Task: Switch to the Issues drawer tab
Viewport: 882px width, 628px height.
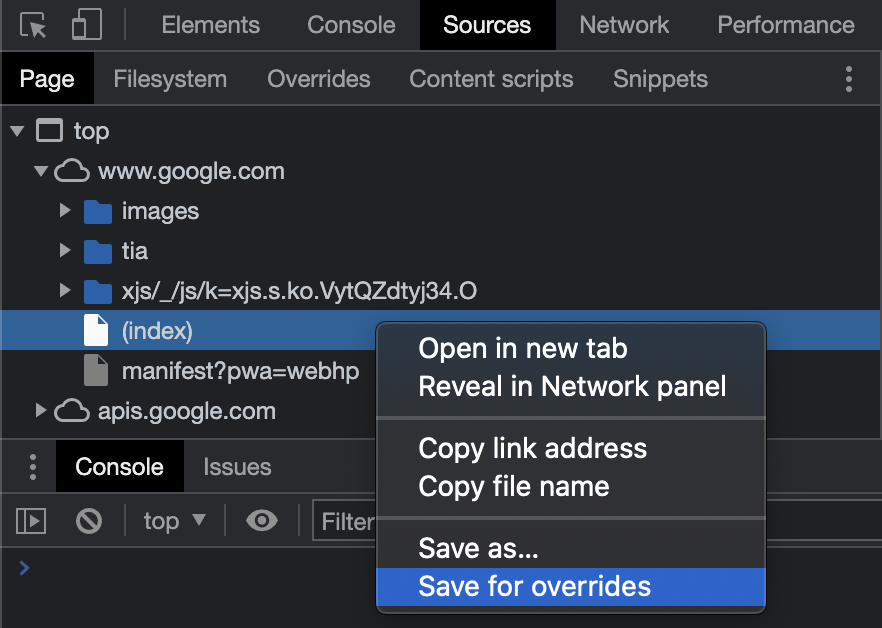Action: (237, 467)
